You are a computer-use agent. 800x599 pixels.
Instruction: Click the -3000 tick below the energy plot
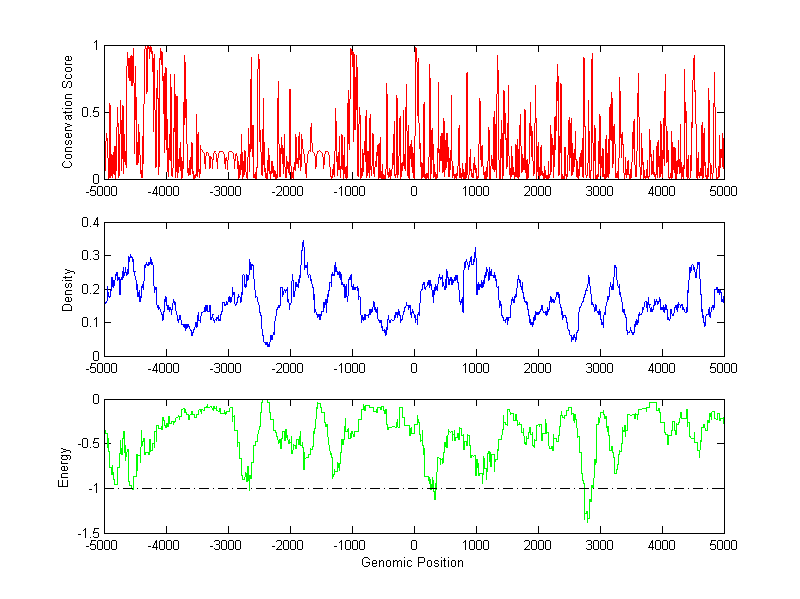(227, 546)
